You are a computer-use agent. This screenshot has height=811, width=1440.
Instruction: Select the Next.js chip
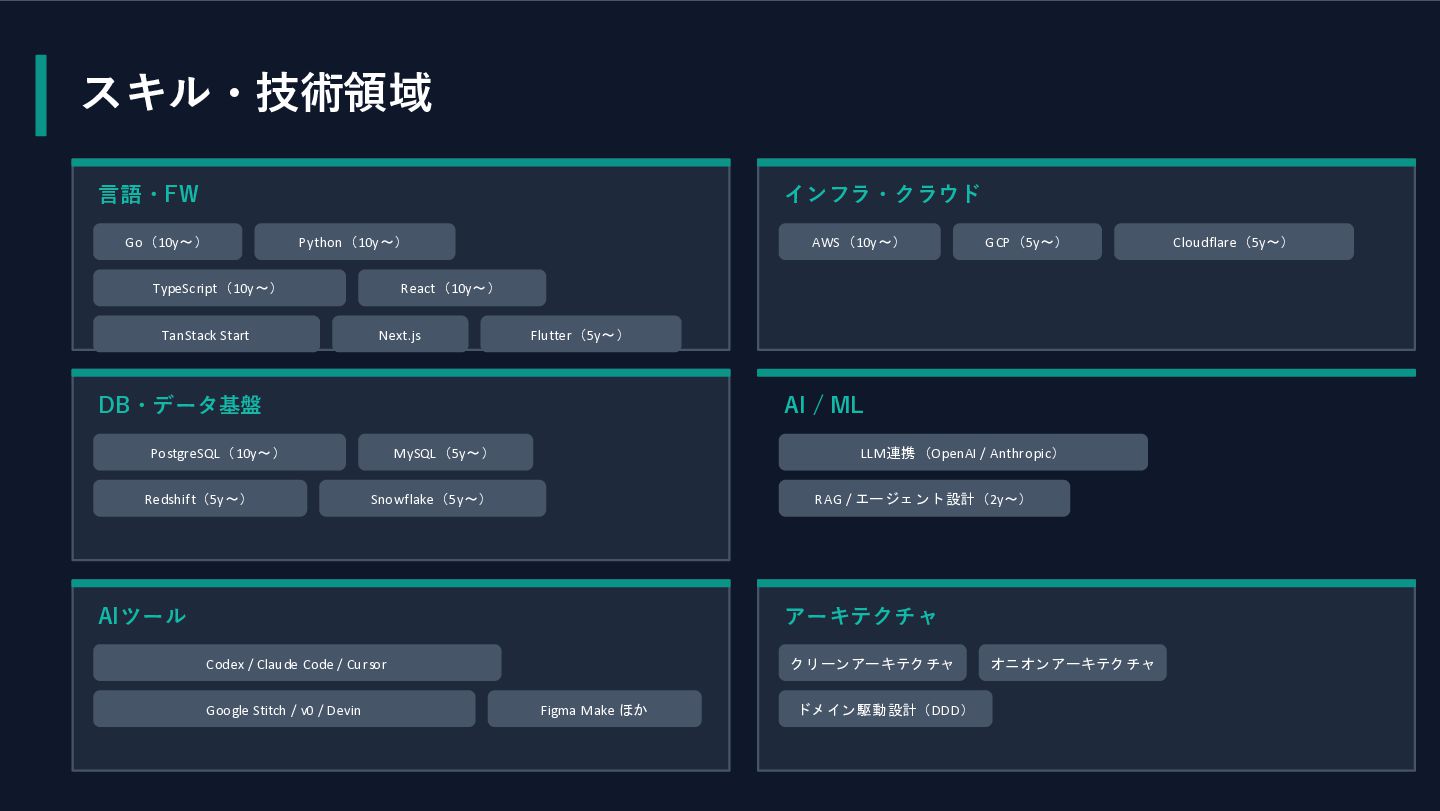pyautogui.click(x=399, y=334)
